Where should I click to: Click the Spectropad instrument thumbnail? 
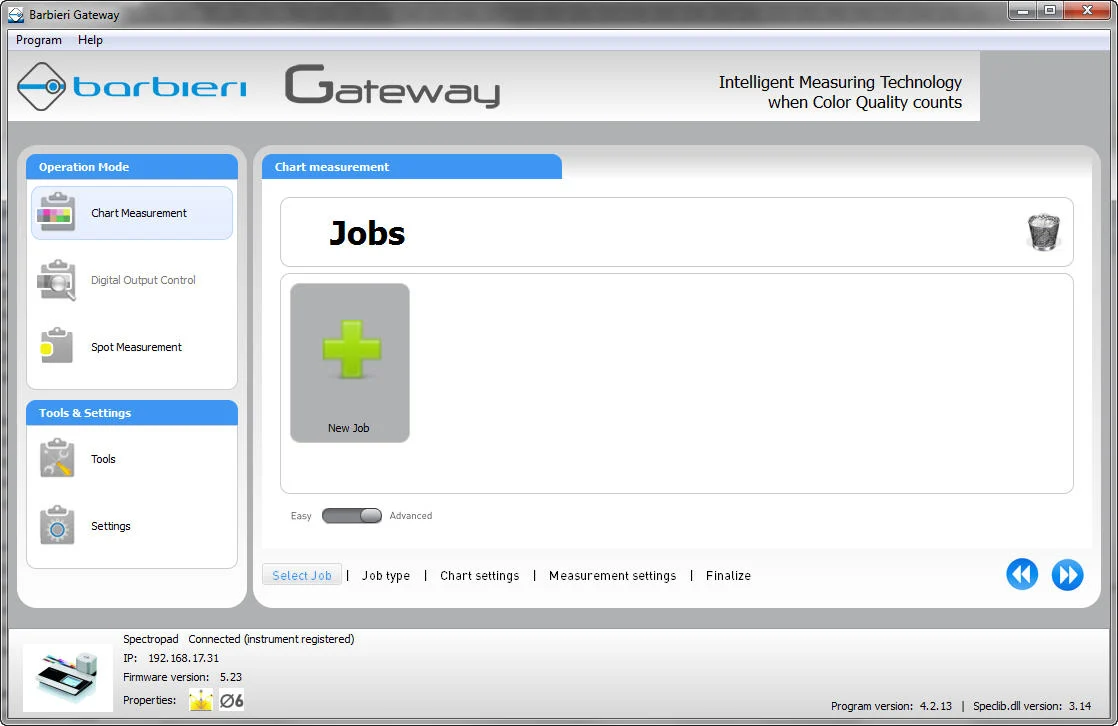pos(65,678)
